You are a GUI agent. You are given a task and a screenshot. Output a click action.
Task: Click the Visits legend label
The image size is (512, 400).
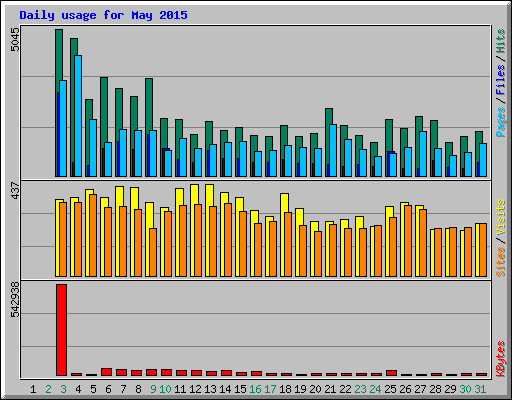coord(500,217)
